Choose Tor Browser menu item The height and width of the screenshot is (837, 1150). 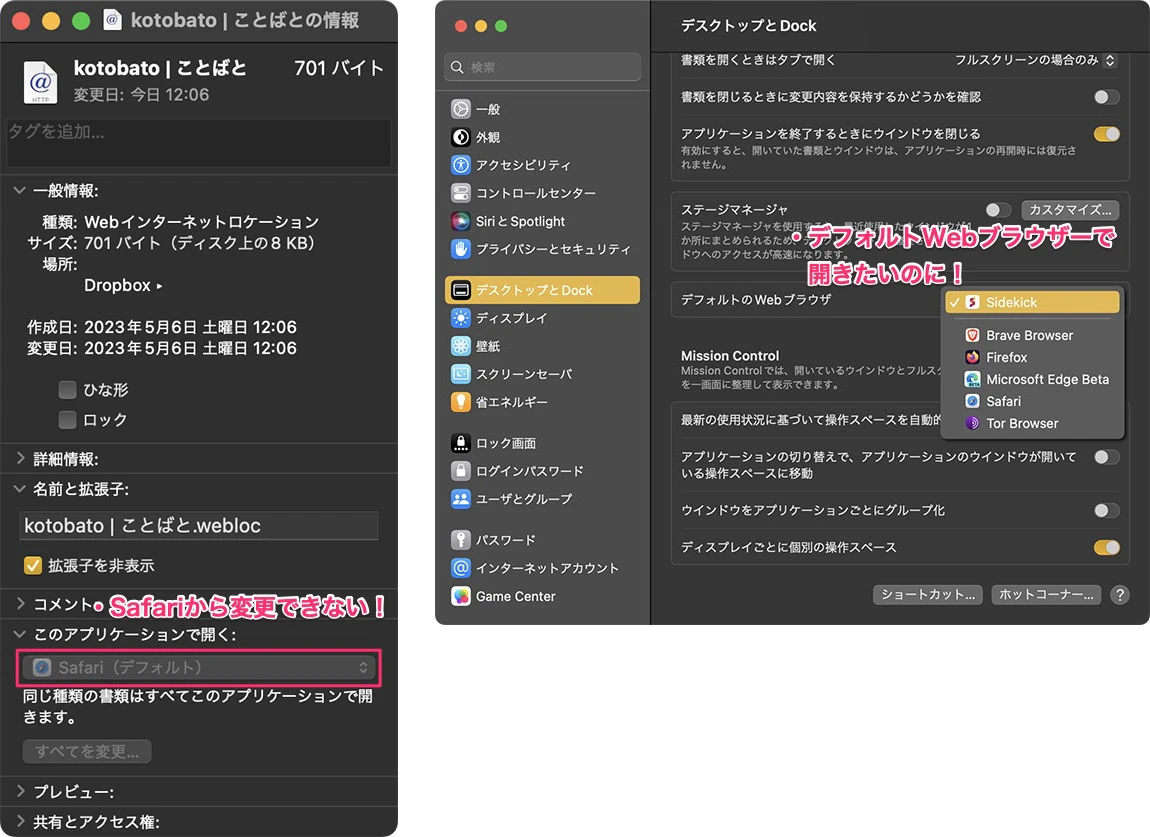1021,423
